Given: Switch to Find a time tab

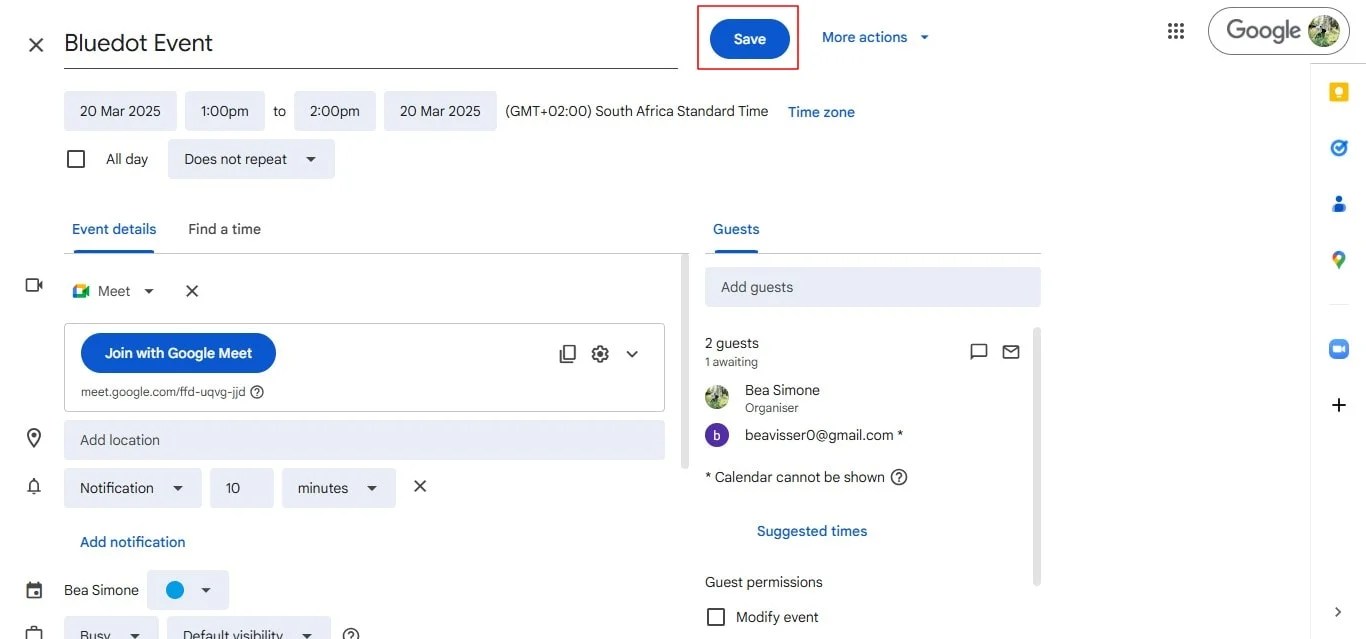Looking at the screenshot, I should (224, 229).
